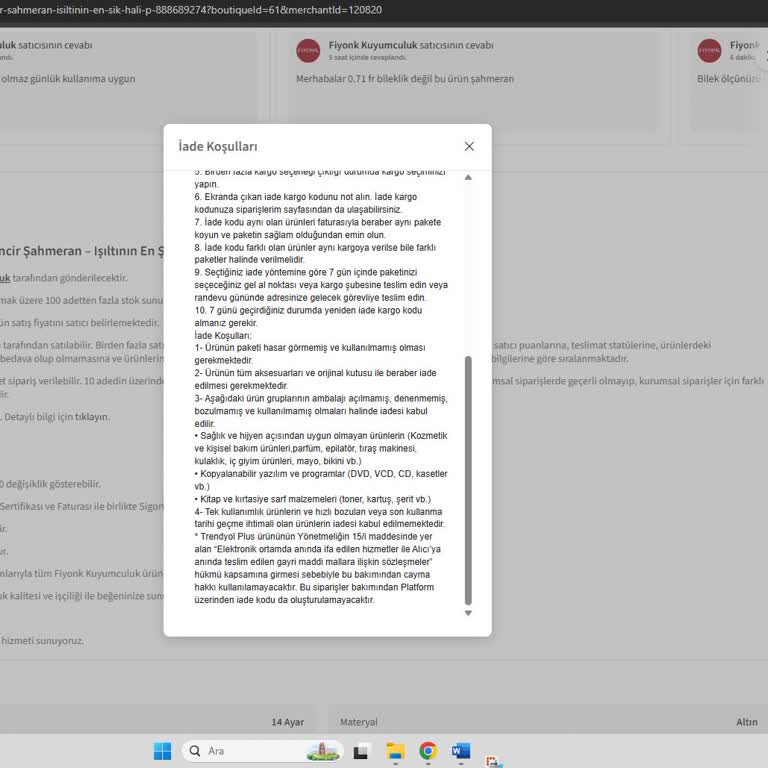768x768 pixels.
Task: Click step '6. Ekranda çıkan iade kargo kodunu' line
Action: coord(306,196)
